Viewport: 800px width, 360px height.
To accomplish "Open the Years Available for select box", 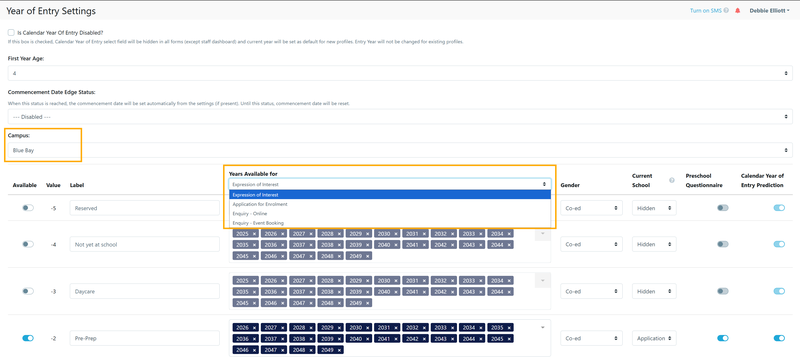I will tap(390, 184).
